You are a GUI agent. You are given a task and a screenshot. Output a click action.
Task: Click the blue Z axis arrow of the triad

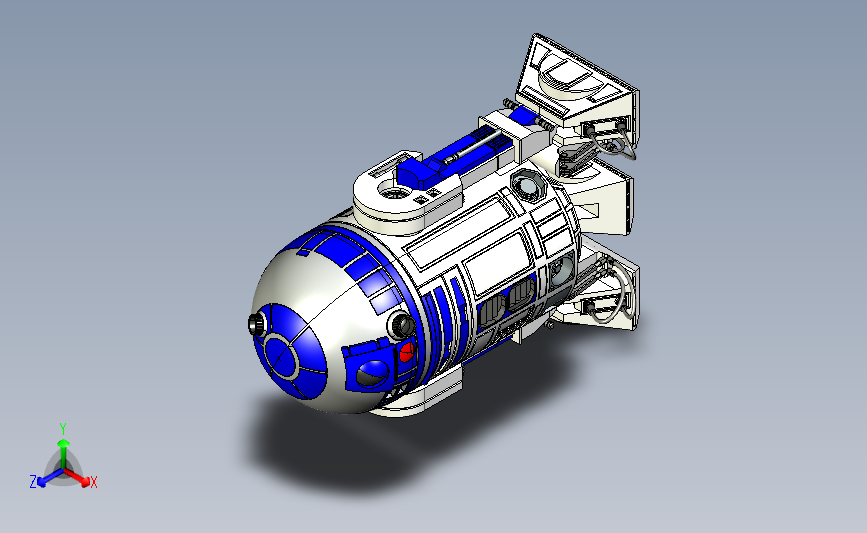tap(50, 478)
